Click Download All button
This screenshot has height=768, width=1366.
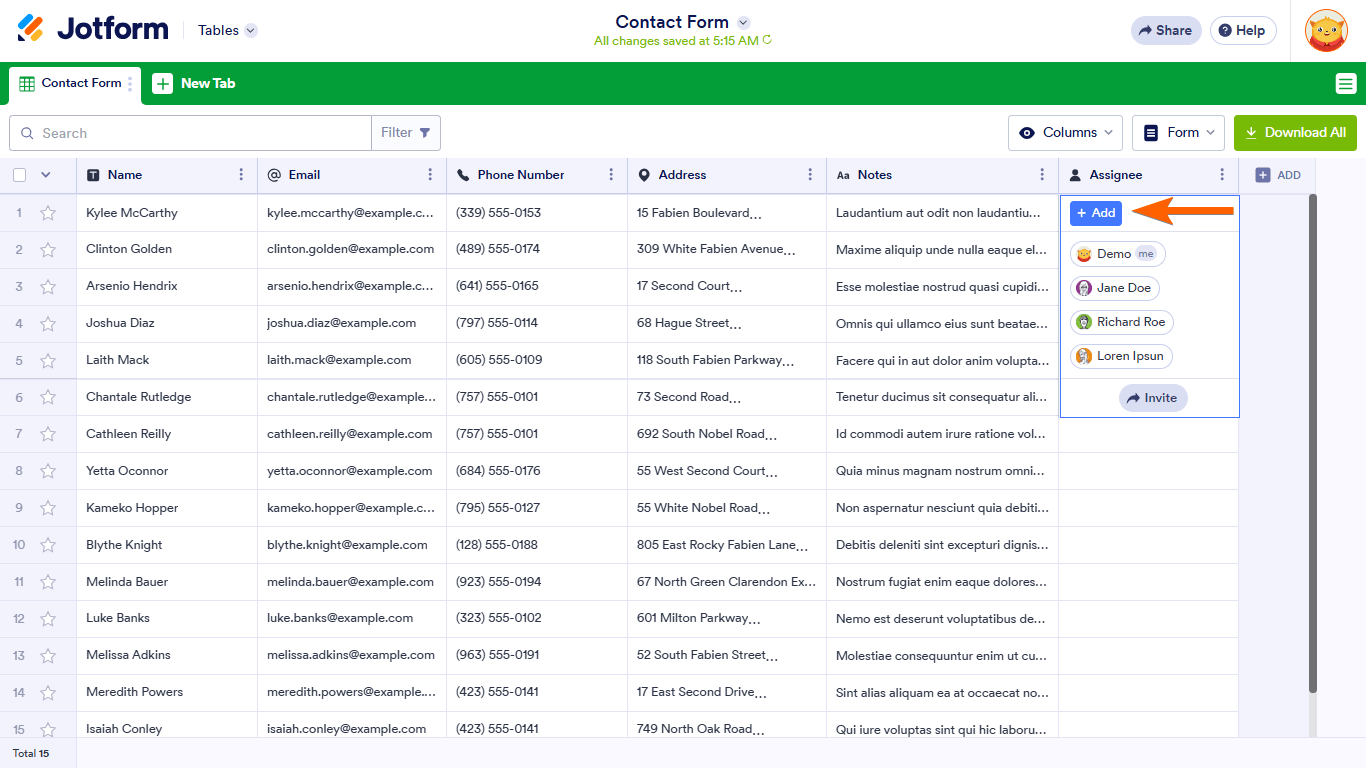1295,133
